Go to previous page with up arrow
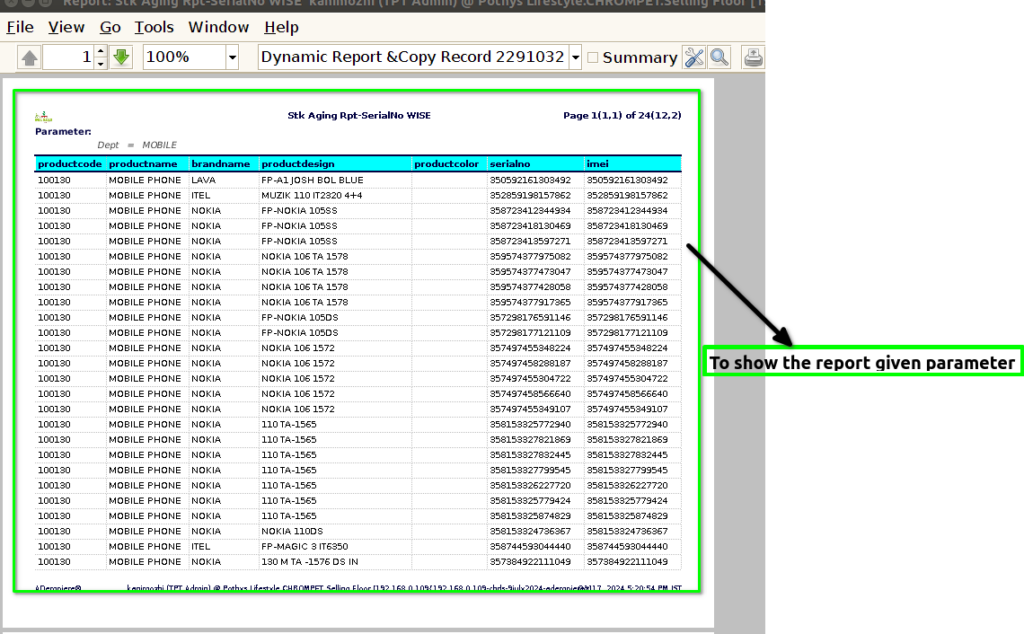This screenshot has height=634, width=1024. point(29,57)
